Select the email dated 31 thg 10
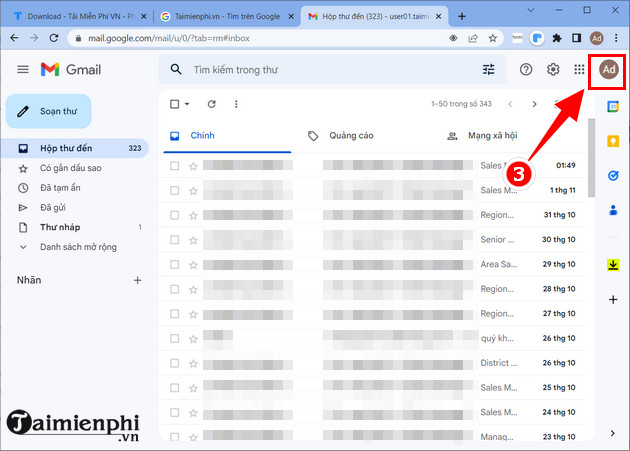 (174, 215)
